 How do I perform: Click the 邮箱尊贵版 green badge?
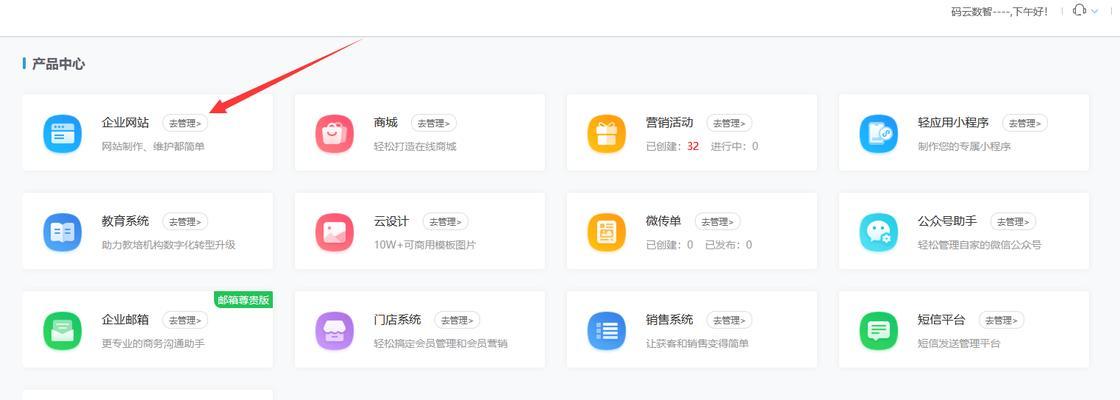click(x=244, y=300)
